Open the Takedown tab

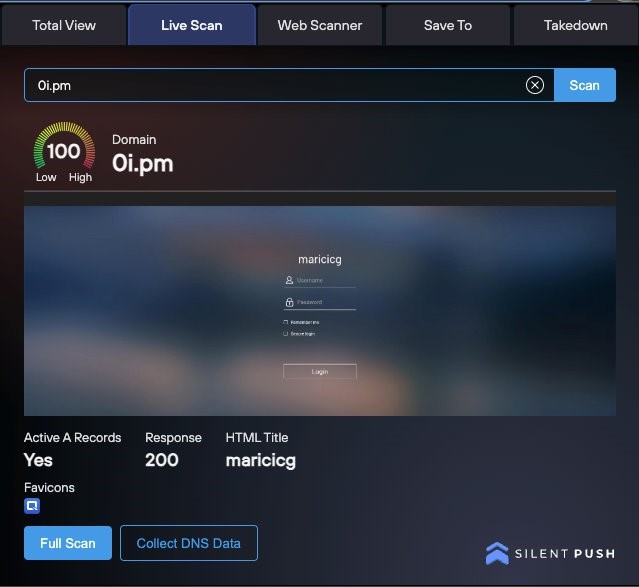(x=575, y=25)
